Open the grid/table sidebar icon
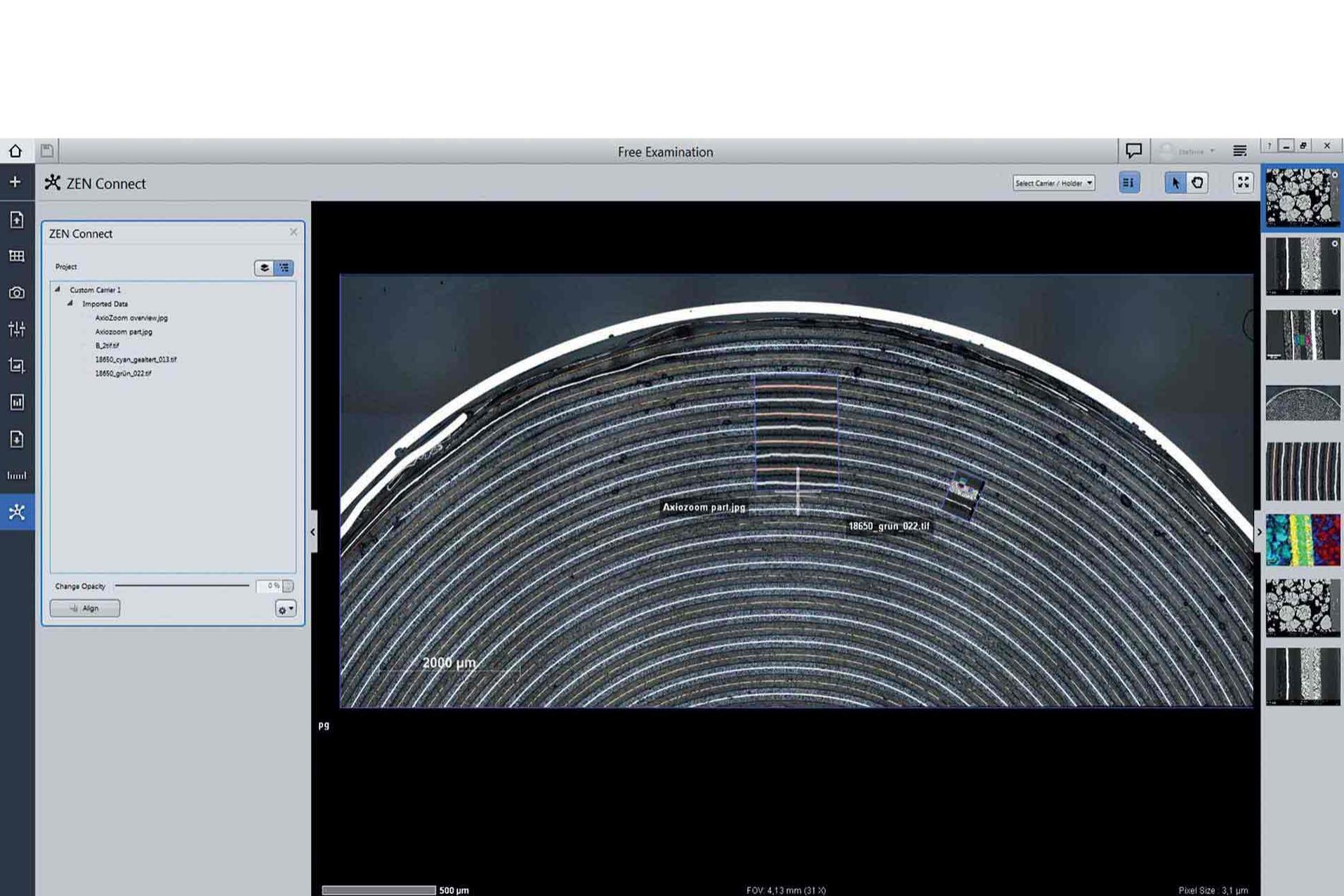 [17, 256]
